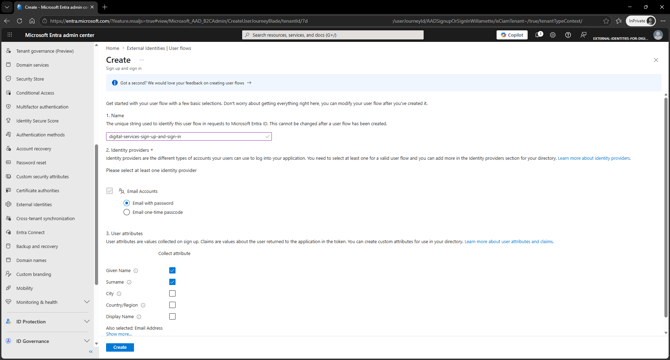Open the feedback icon in top bar
This screenshot has width=670, height=360.
[583, 35]
